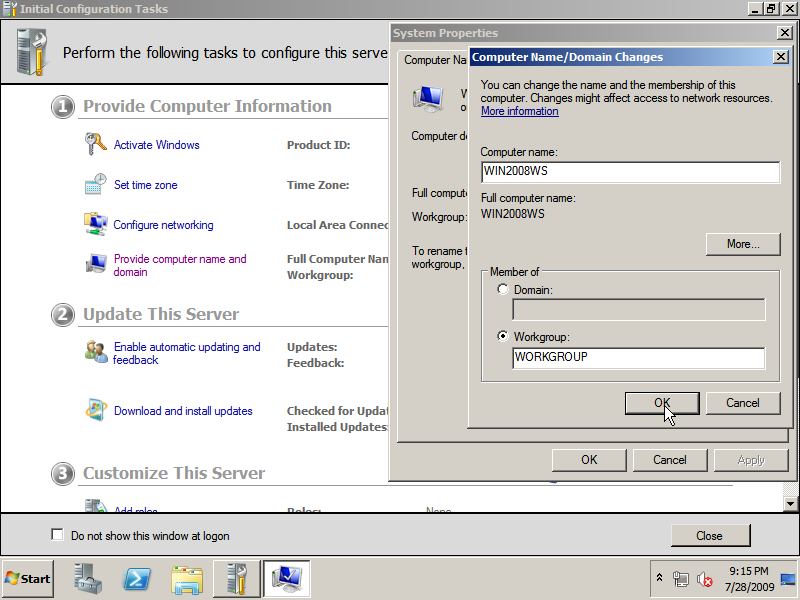Image resolution: width=800 pixels, height=600 pixels.
Task: Click the Activate Windows link
Action: 157,145
